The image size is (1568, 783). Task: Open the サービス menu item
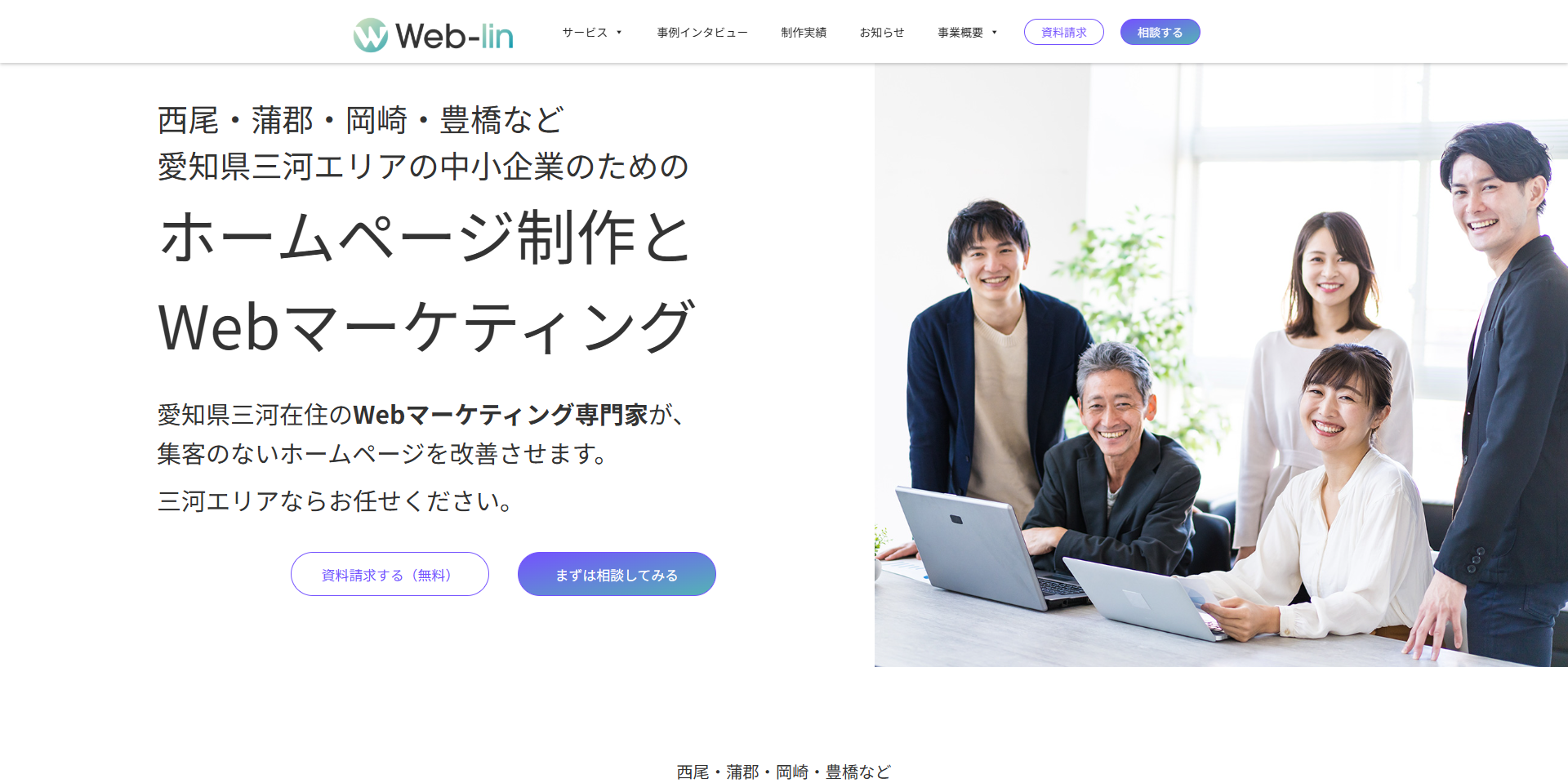point(585,33)
